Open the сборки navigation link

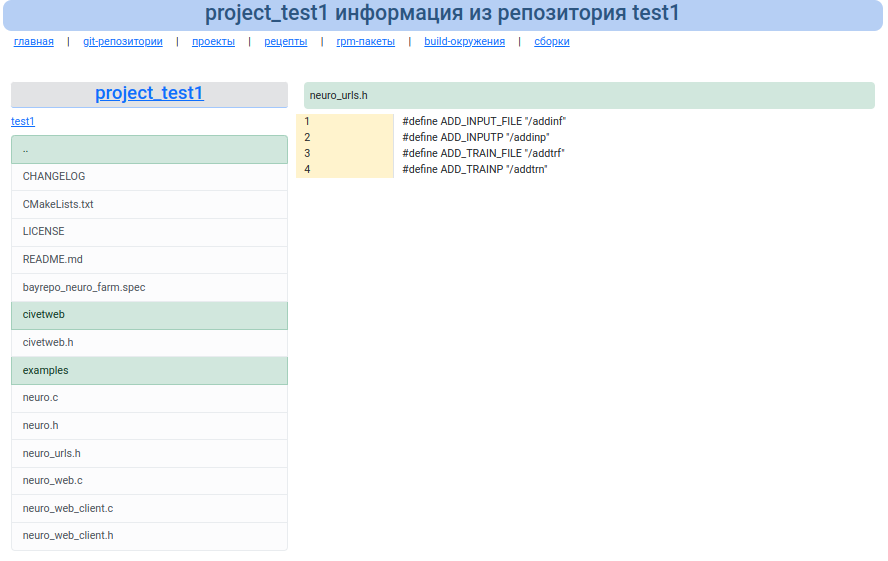552,42
